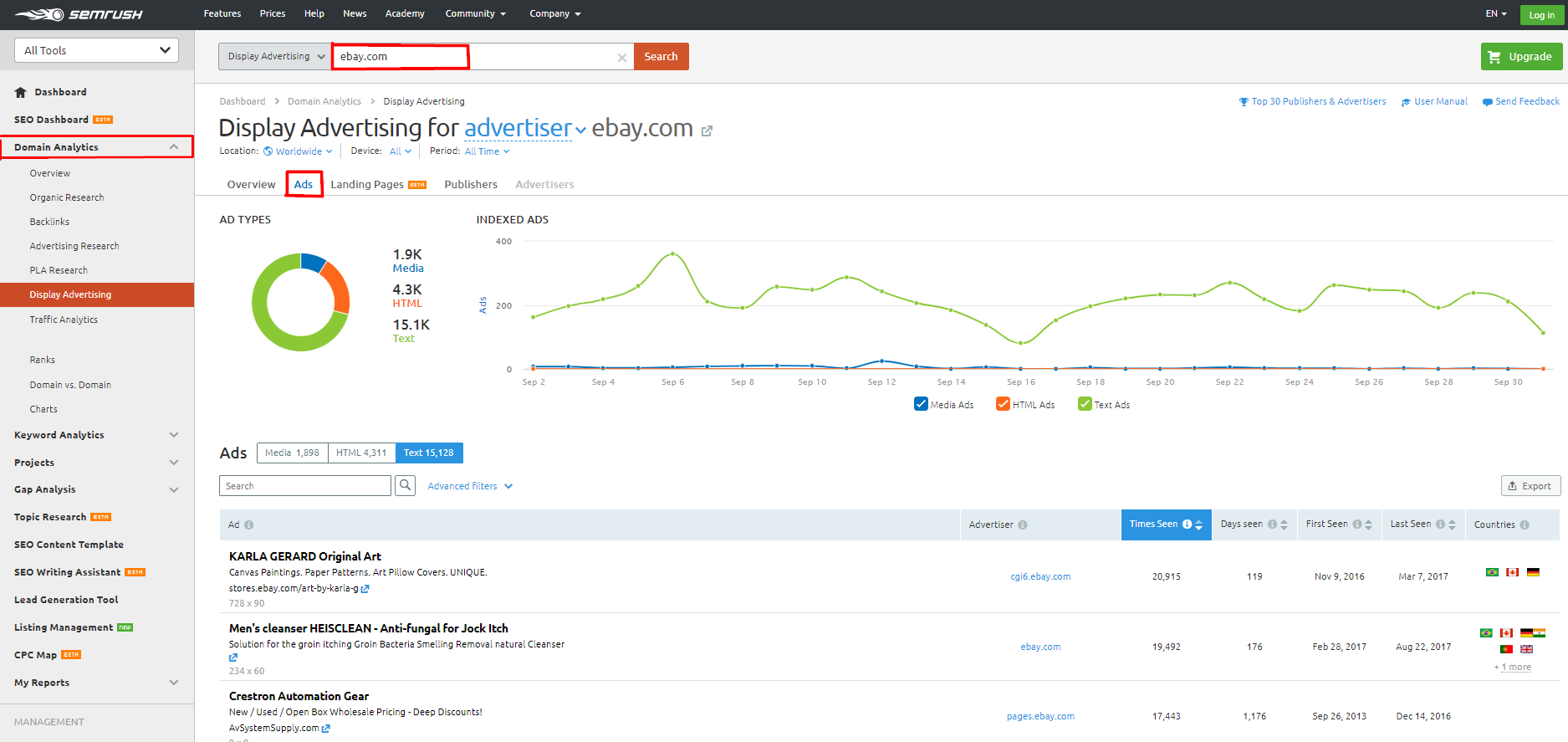Expand the Projects section

click(x=174, y=463)
